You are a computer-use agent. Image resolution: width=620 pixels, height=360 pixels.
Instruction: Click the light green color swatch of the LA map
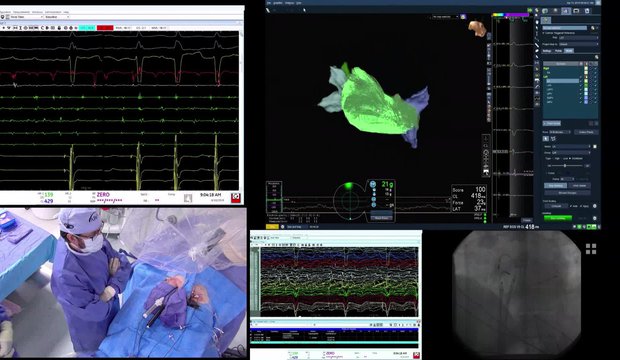pyautogui.click(x=586, y=81)
